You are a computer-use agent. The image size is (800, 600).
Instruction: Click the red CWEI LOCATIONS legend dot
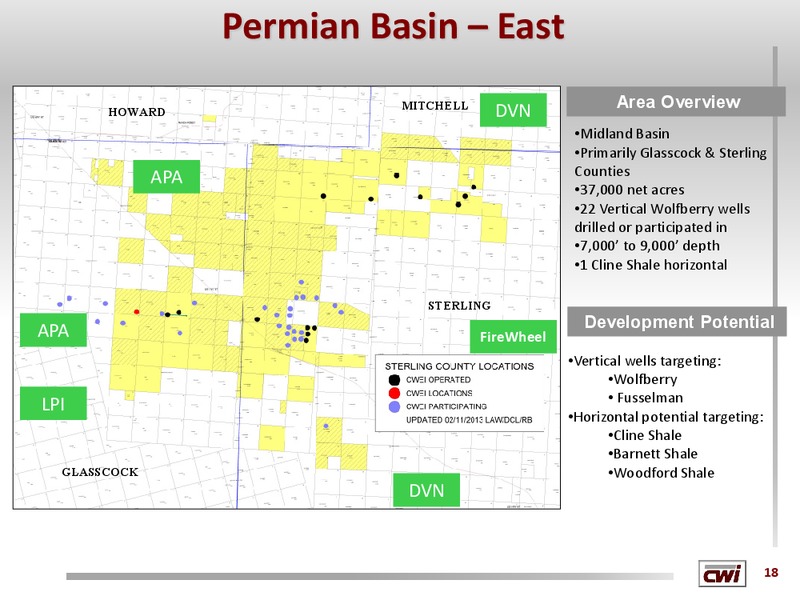pos(394,393)
